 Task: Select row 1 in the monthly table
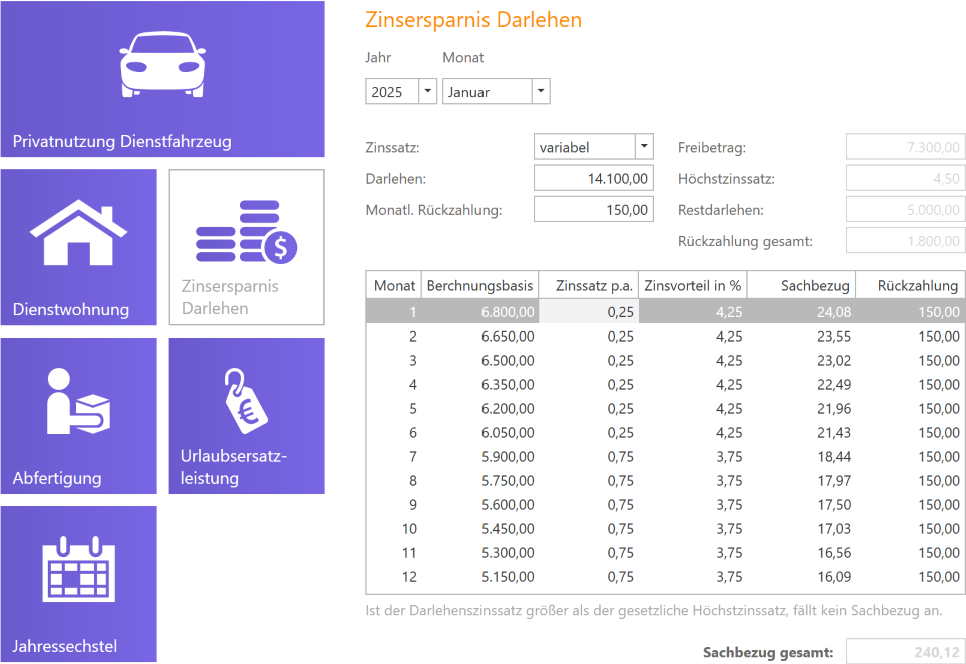660,311
